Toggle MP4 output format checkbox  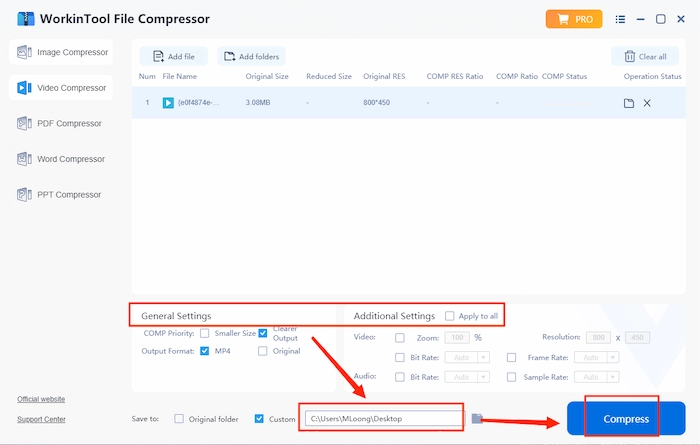[204, 351]
